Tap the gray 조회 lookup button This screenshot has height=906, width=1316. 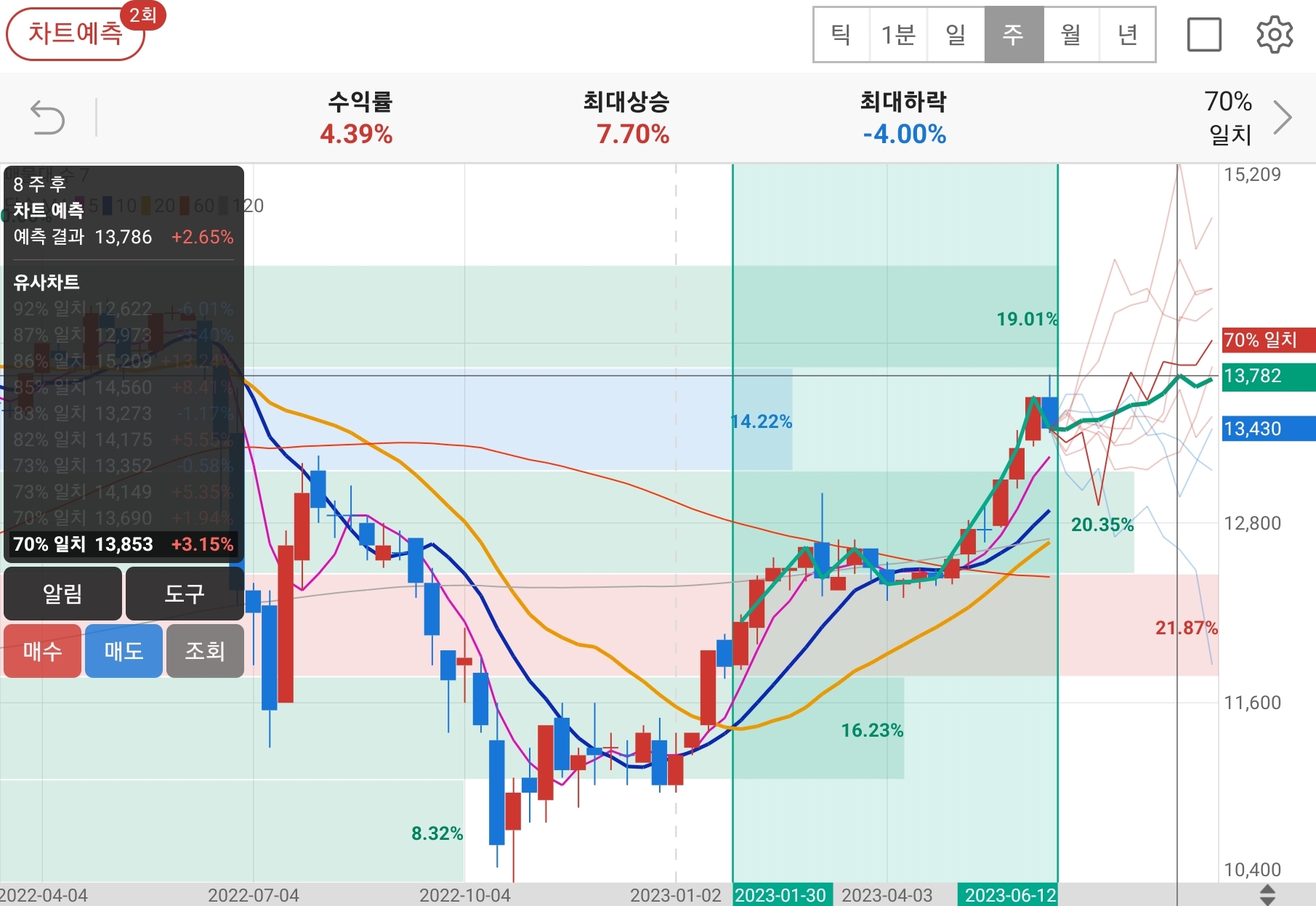click(x=205, y=651)
